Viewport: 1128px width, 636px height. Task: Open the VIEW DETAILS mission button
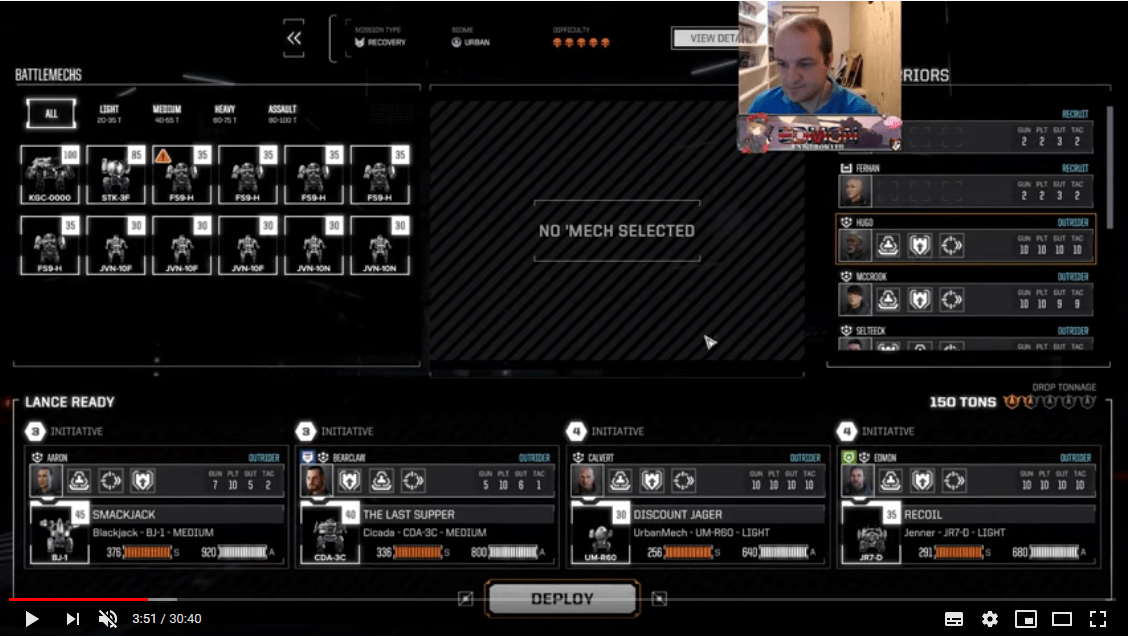(x=706, y=38)
